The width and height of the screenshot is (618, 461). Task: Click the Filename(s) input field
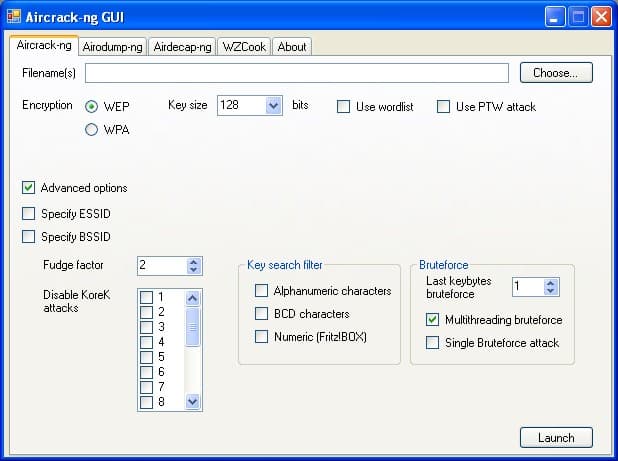[x=297, y=73]
